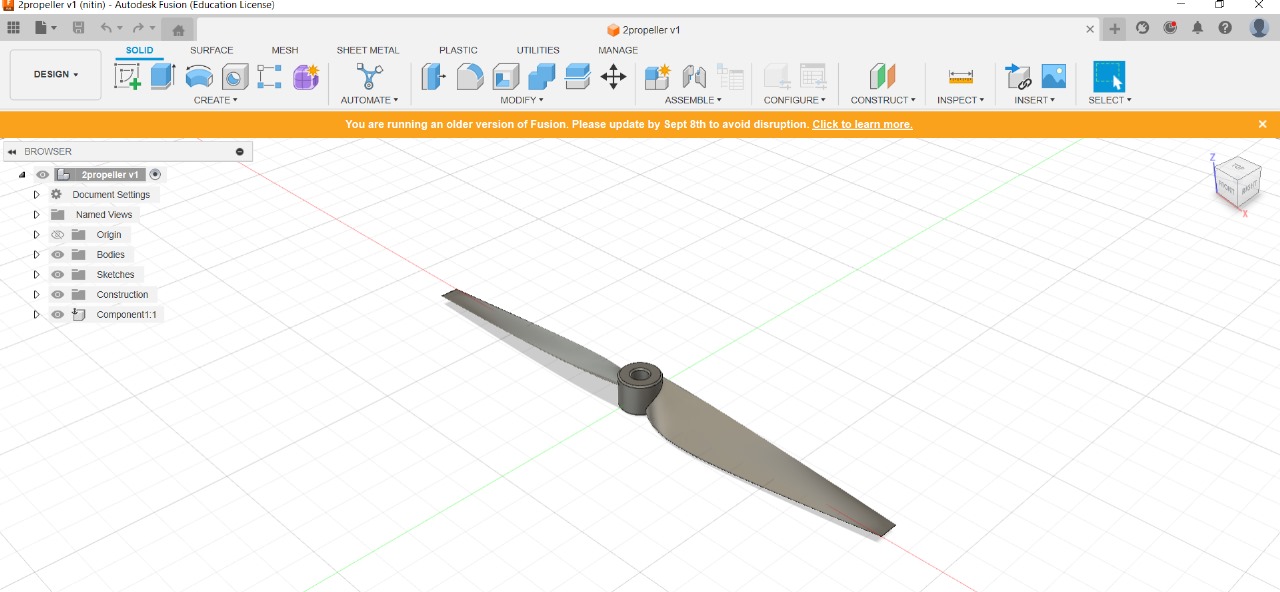
Task: Show the Origin folder via eye icon
Action: point(58,235)
